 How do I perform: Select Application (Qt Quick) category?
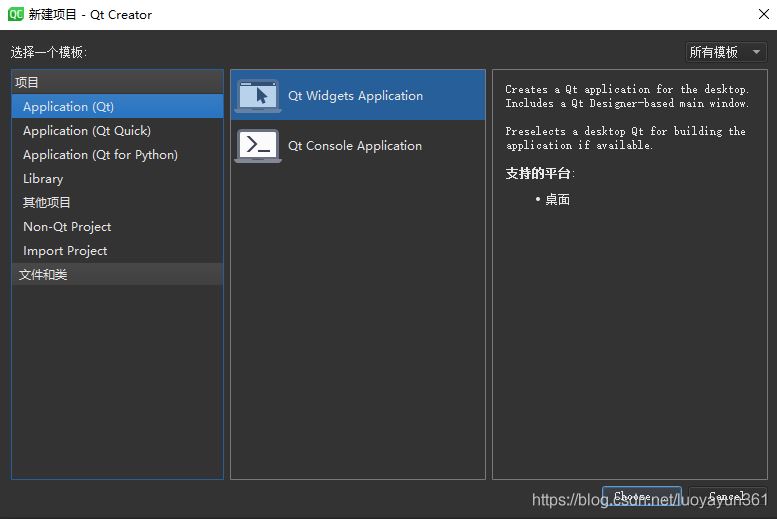tap(87, 131)
